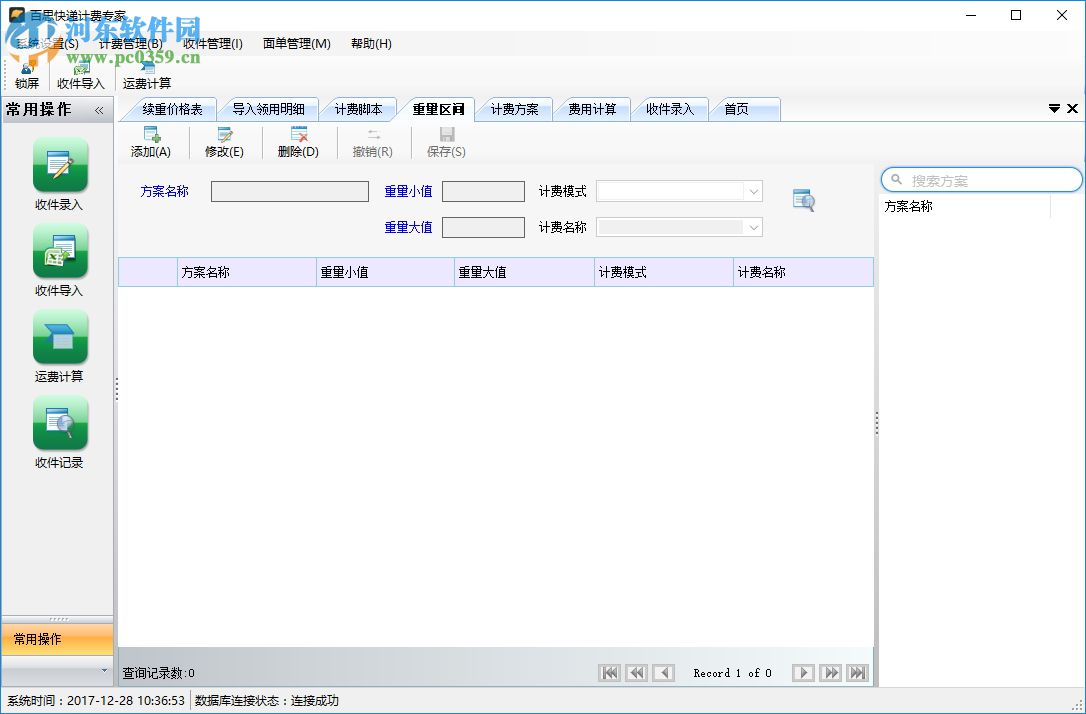Screen dimensions: 1086x714
Task: Open the 计费模式 dropdown list
Action: pos(753,191)
